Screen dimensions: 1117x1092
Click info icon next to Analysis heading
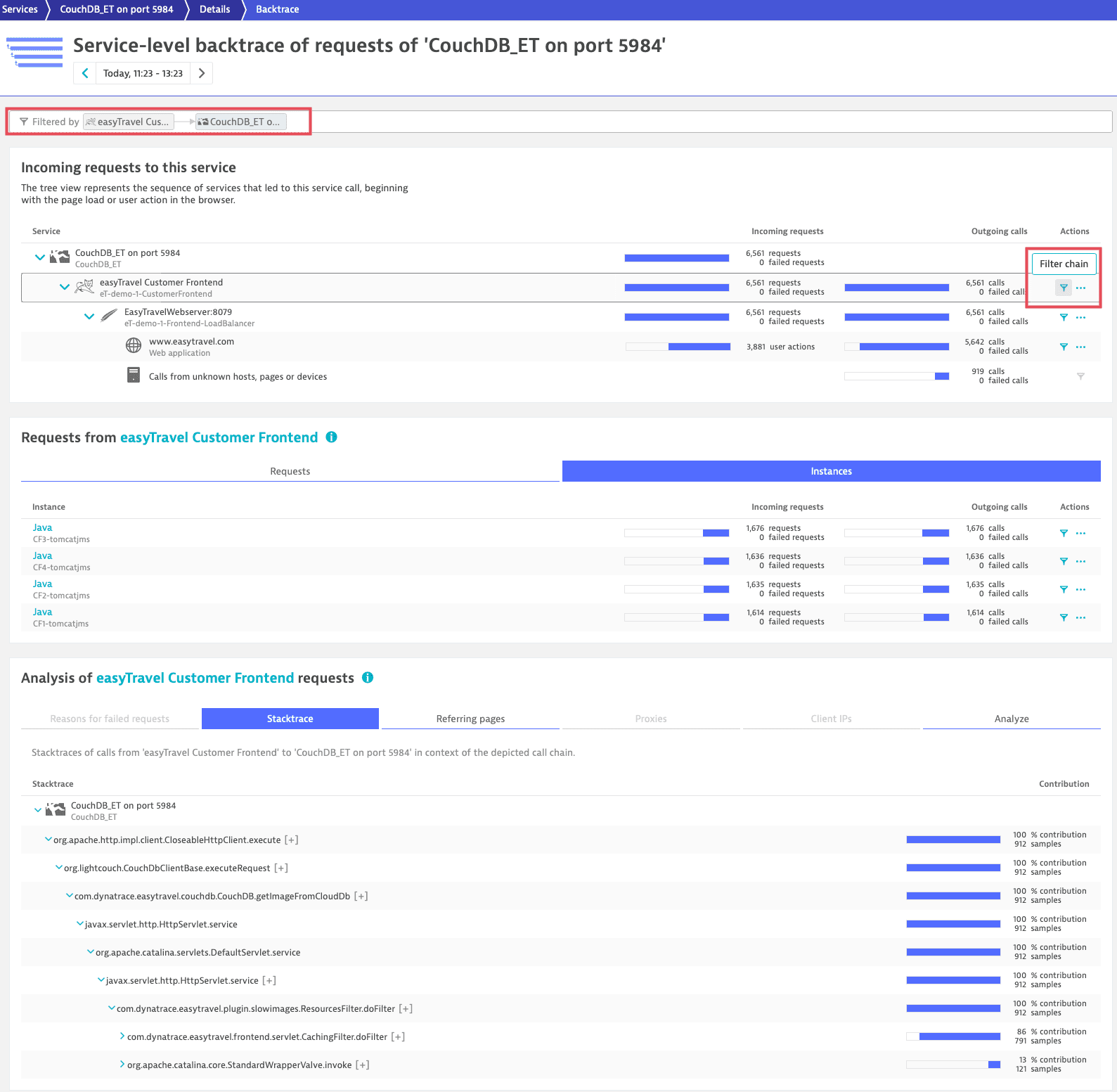(x=368, y=678)
